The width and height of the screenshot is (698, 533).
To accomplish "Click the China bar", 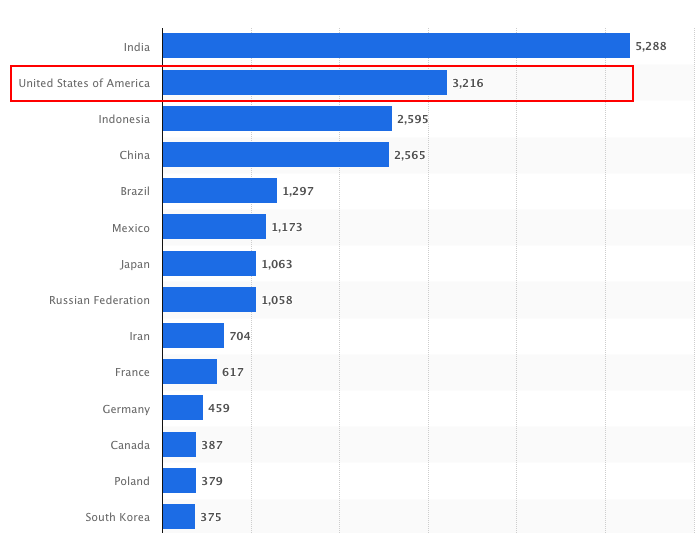I will pyautogui.click(x=276, y=155).
